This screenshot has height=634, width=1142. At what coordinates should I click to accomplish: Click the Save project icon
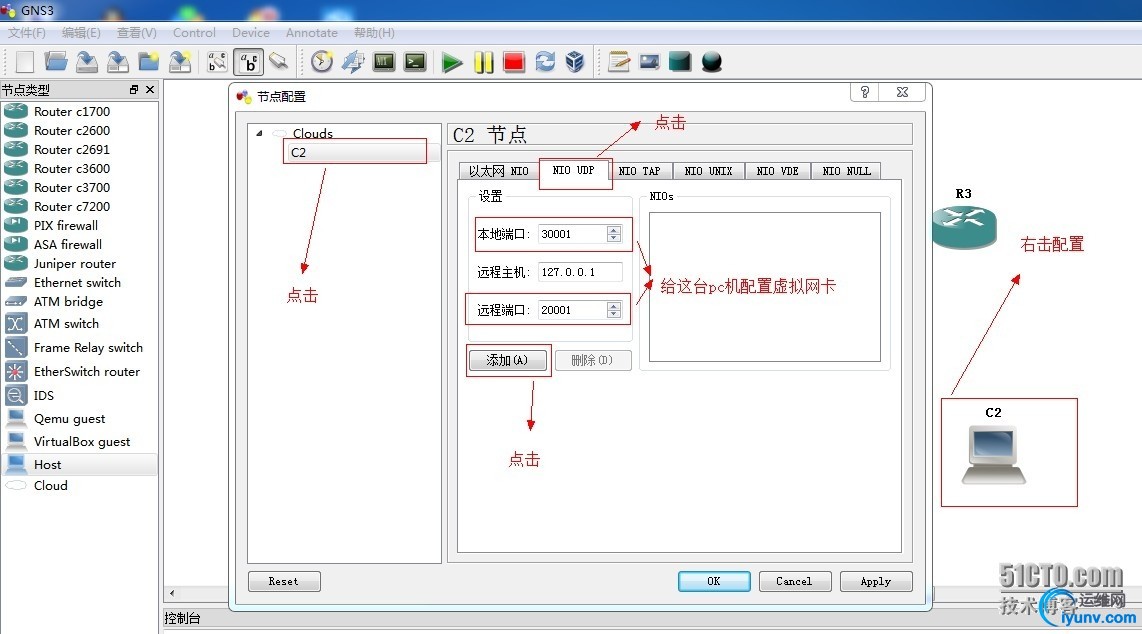coord(87,62)
